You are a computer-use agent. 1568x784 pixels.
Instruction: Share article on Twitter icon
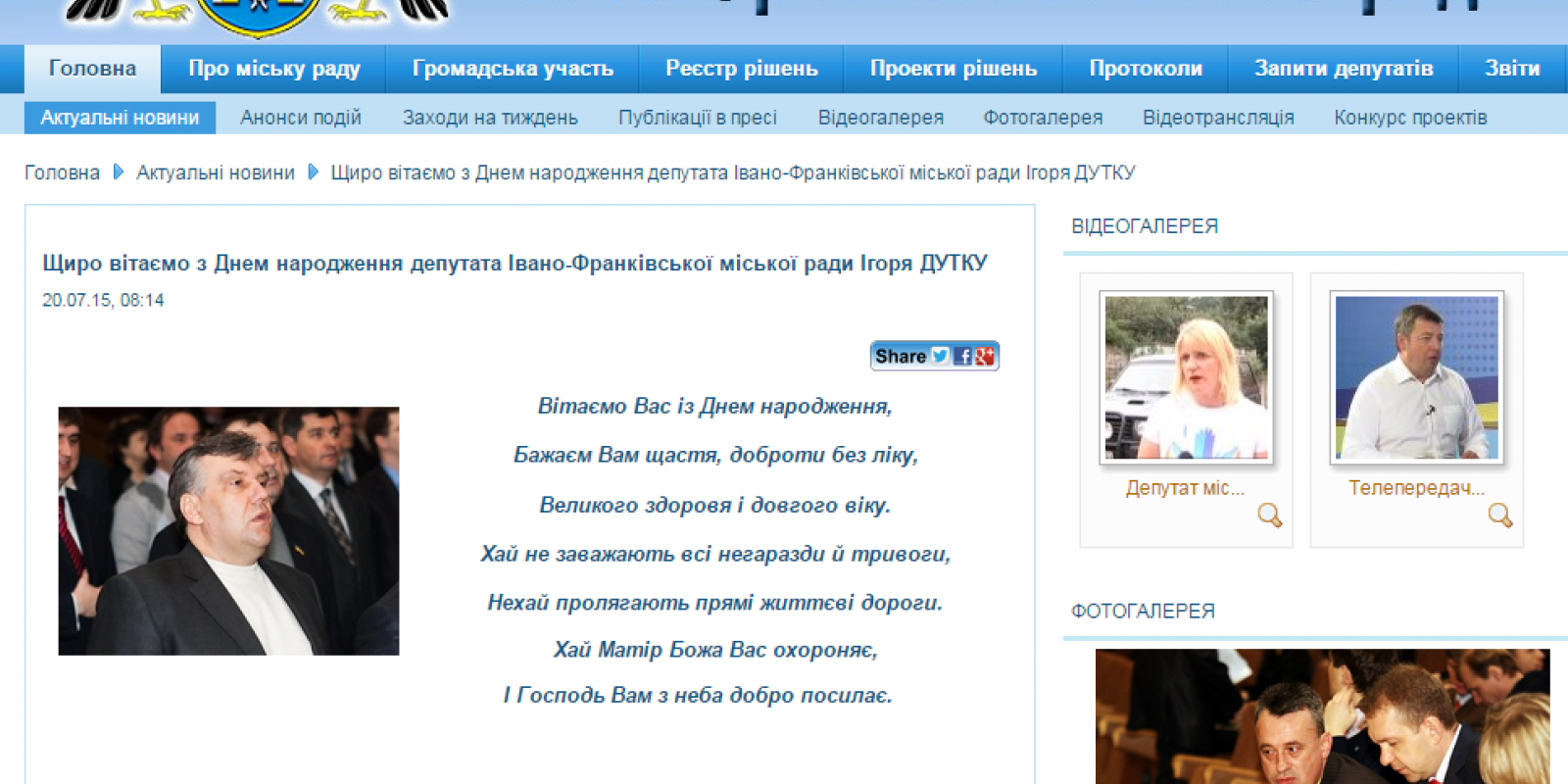pos(940,356)
